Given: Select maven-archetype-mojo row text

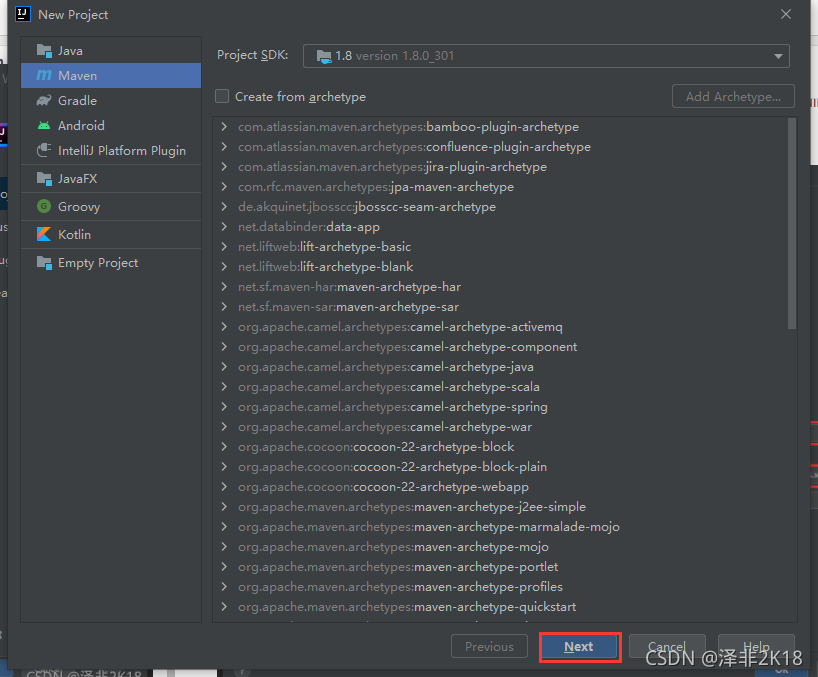Looking at the screenshot, I should 393,547.
